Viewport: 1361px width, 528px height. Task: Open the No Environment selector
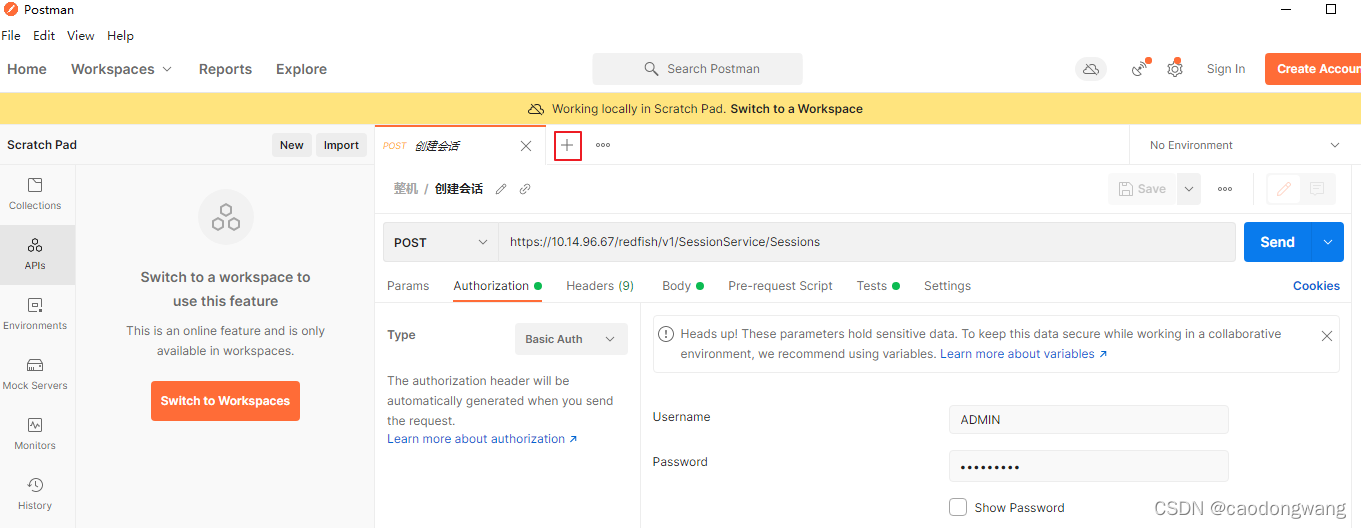[1245, 145]
